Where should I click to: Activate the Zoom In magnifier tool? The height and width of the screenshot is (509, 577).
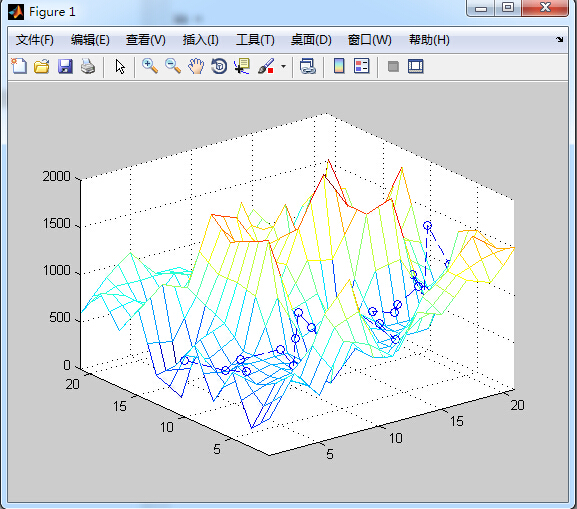click(x=150, y=67)
